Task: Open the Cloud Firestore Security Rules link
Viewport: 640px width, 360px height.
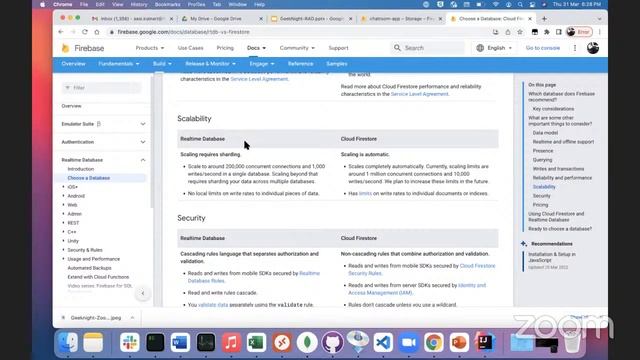Action: pos(421,270)
